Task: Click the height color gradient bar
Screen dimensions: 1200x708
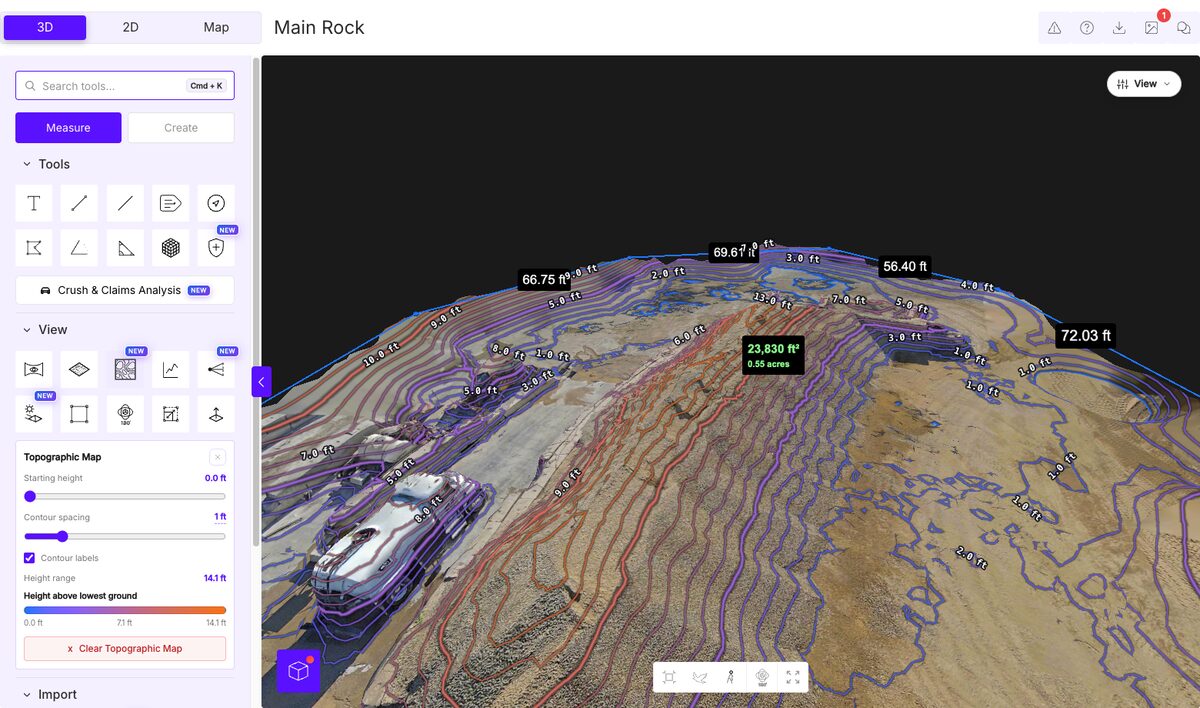Action: [125, 610]
